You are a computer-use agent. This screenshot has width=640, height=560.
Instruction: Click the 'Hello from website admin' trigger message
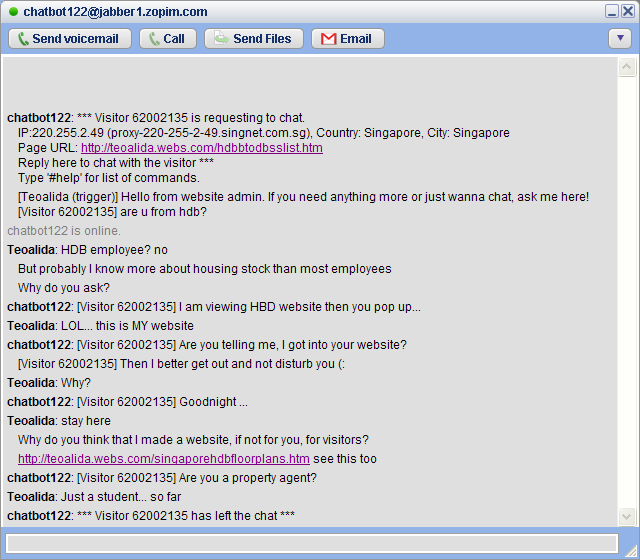click(303, 197)
